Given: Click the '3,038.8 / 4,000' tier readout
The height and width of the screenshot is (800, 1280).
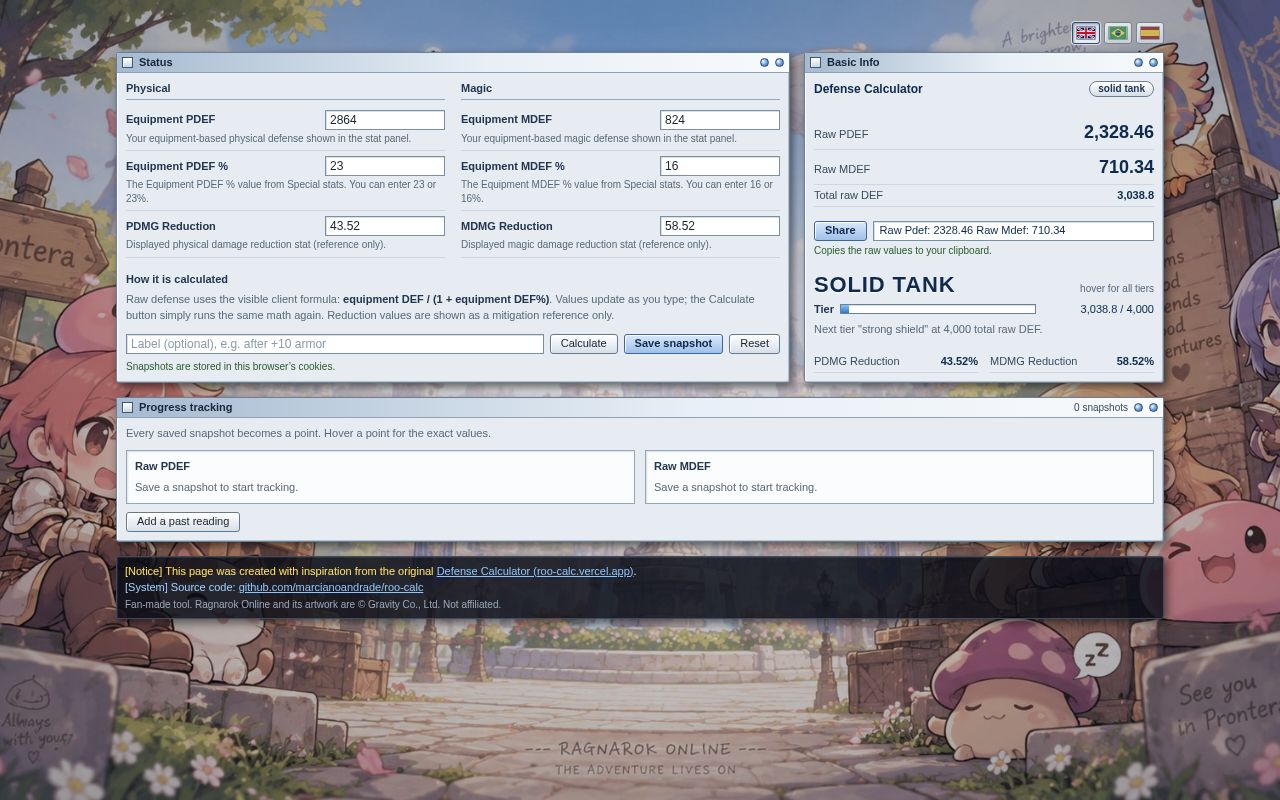Looking at the screenshot, I should 1117,309.
